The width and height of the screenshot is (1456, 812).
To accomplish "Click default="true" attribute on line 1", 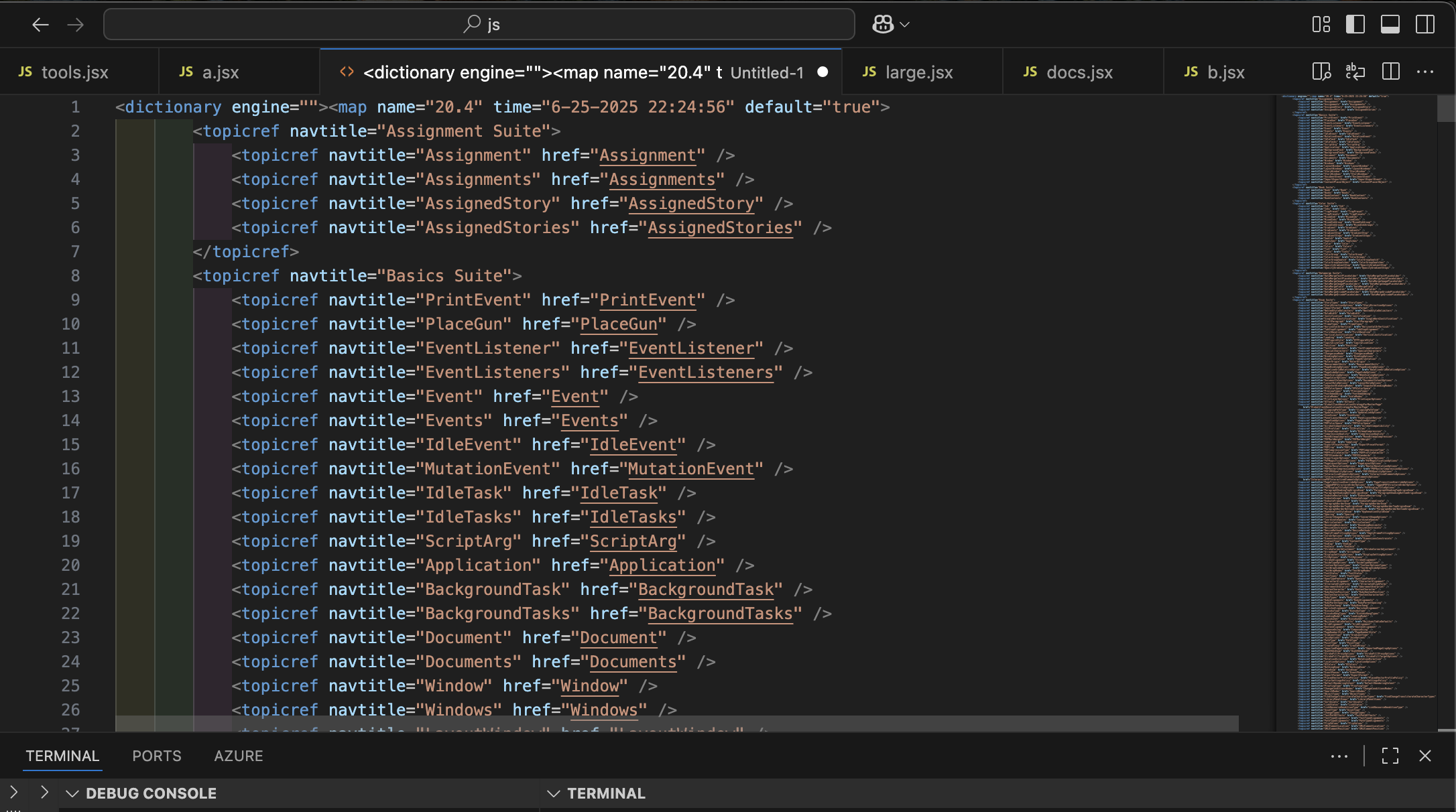I will [x=812, y=107].
